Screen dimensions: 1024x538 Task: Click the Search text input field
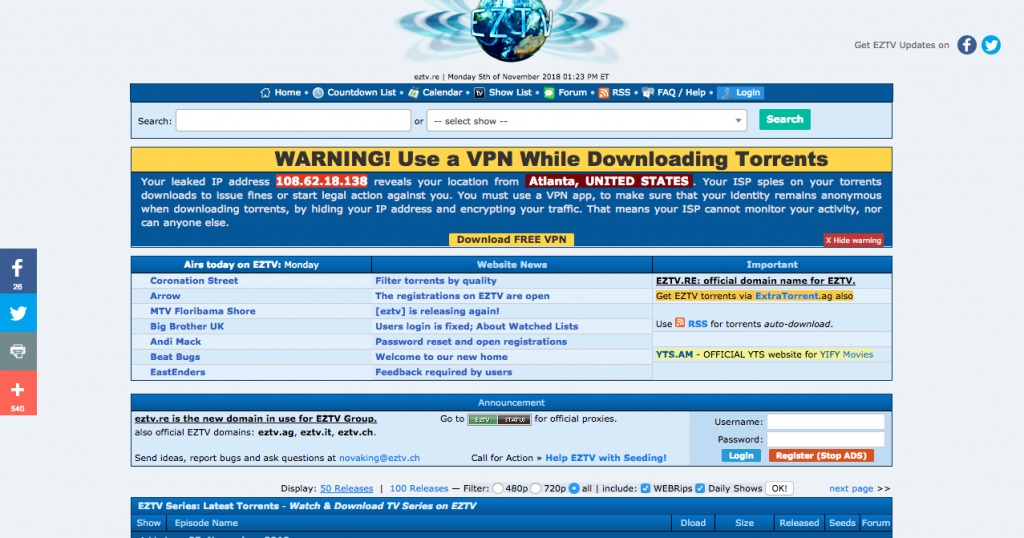tap(293, 121)
